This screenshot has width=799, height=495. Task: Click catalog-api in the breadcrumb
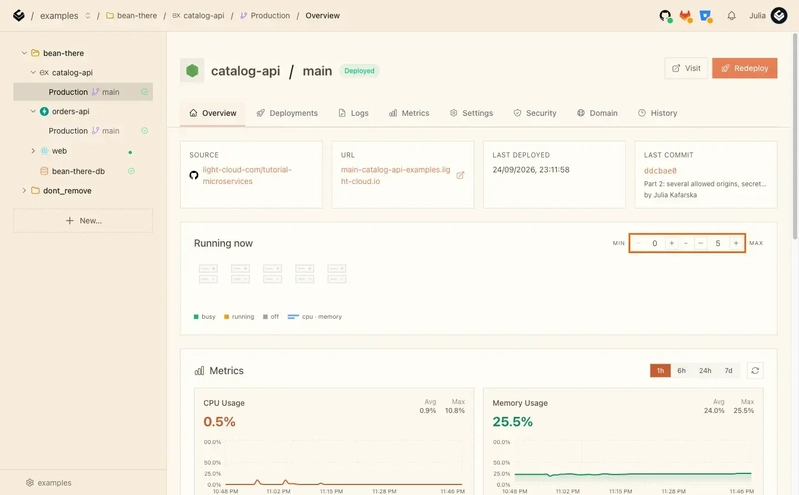click(198, 16)
